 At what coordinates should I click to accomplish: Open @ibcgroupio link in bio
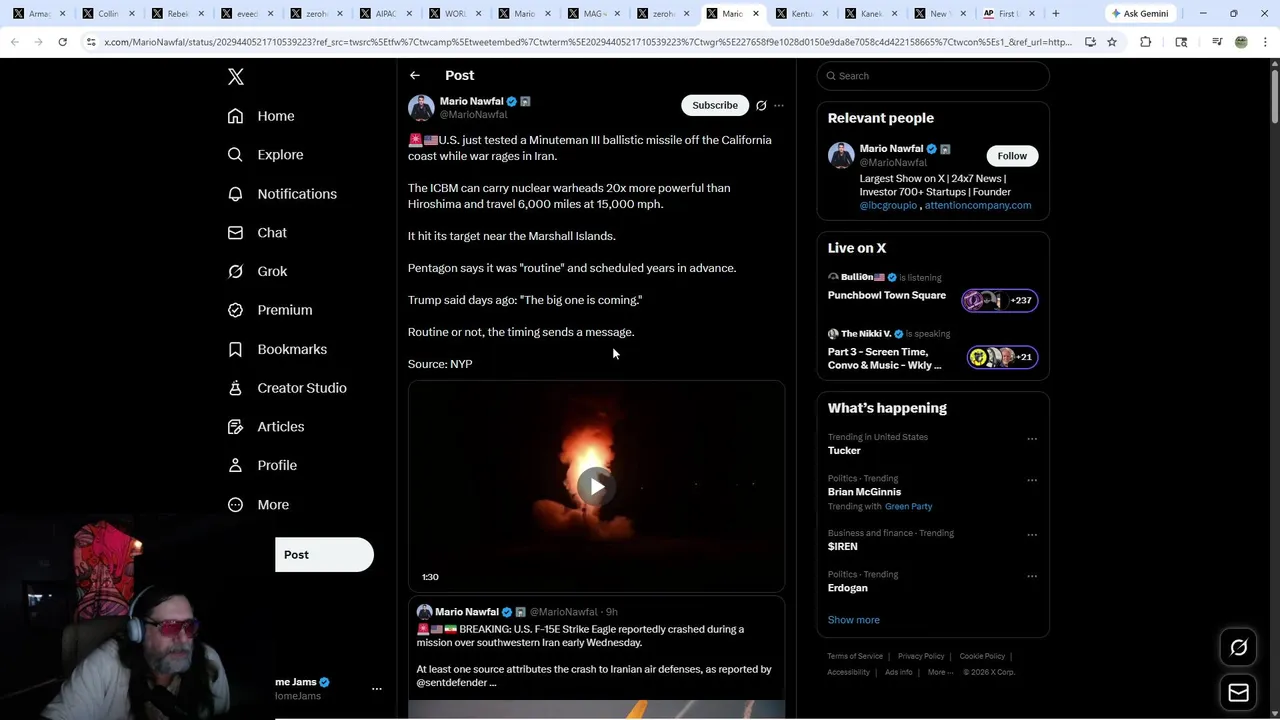click(x=888, y=205)
